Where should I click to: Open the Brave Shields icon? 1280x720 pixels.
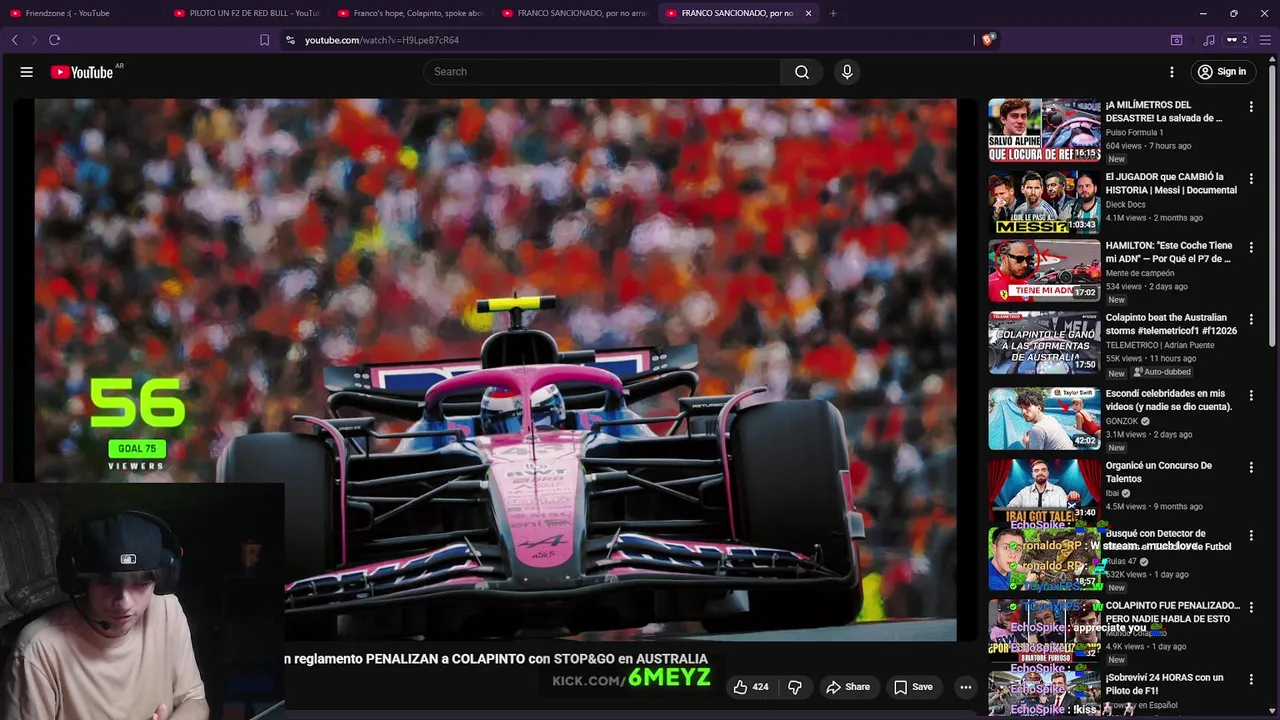(x=988, y=40)
